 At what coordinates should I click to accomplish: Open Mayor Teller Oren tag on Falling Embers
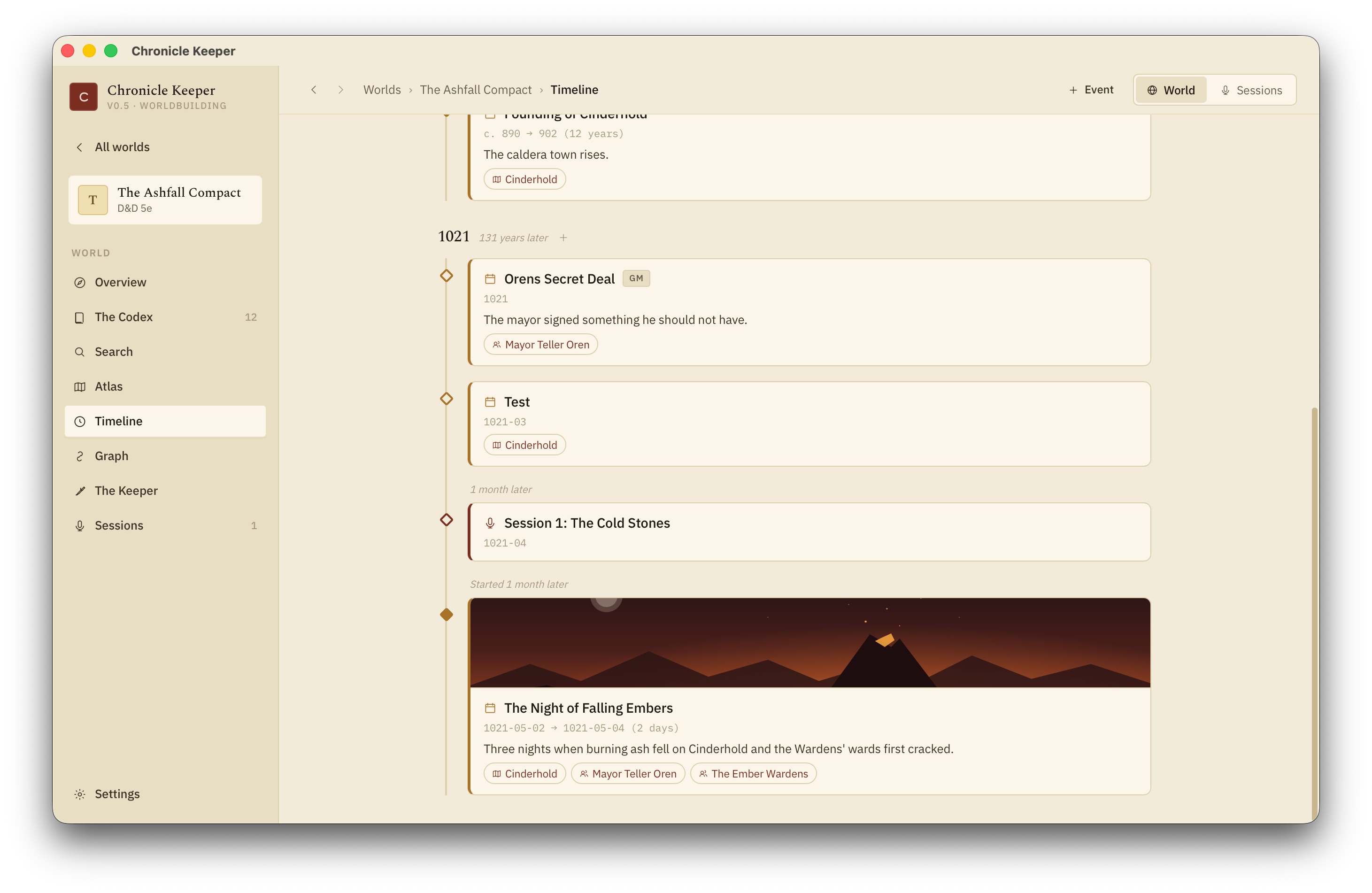[x=628, y=774]
